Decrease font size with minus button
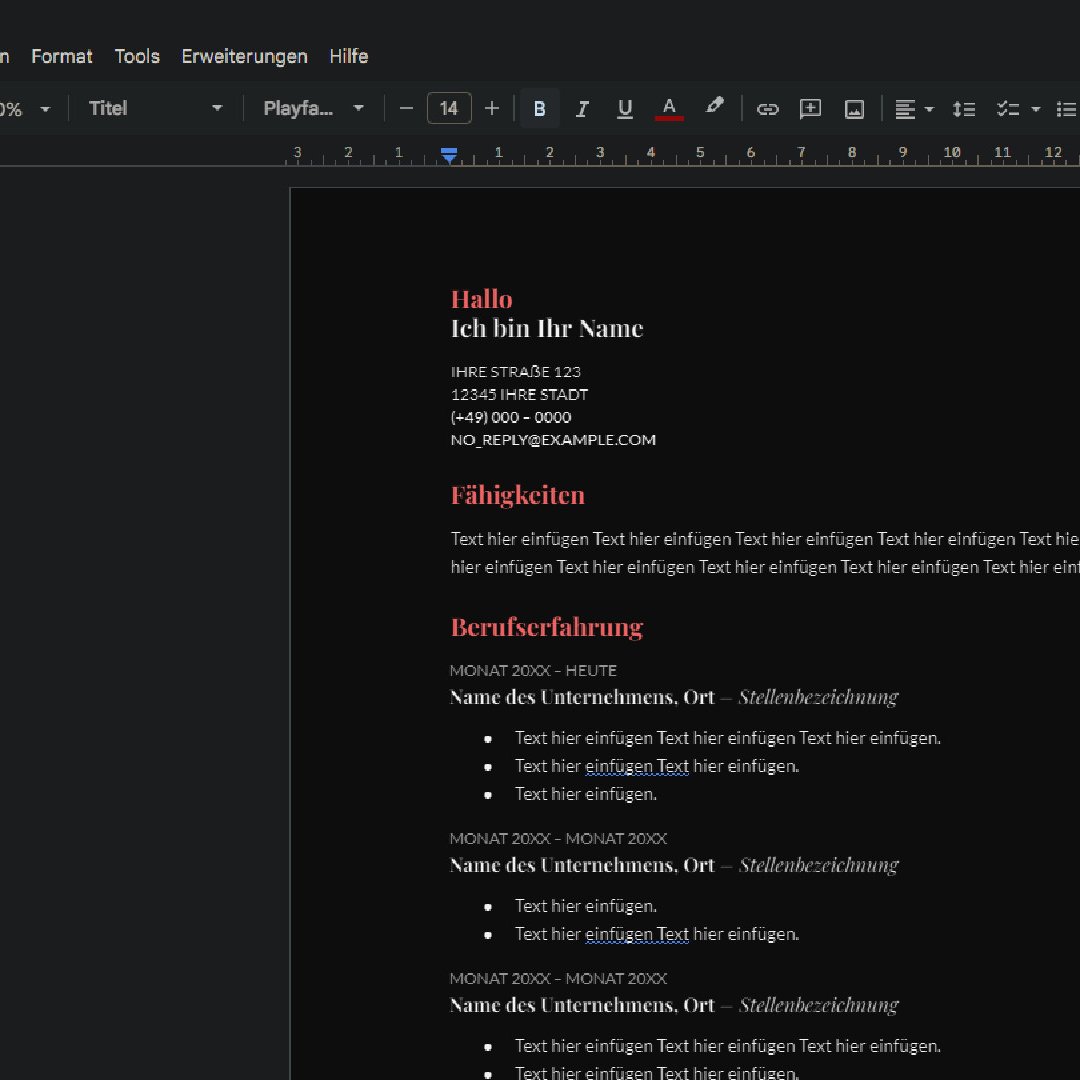The height and width of the screenshot is (1080, 1080). 406,109
